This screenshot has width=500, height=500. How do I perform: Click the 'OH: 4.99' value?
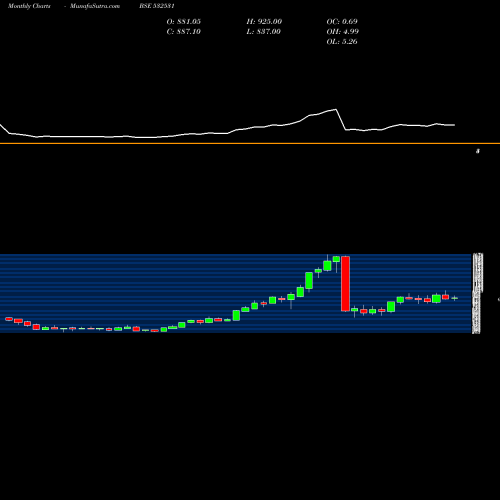[x=343, y=32]
